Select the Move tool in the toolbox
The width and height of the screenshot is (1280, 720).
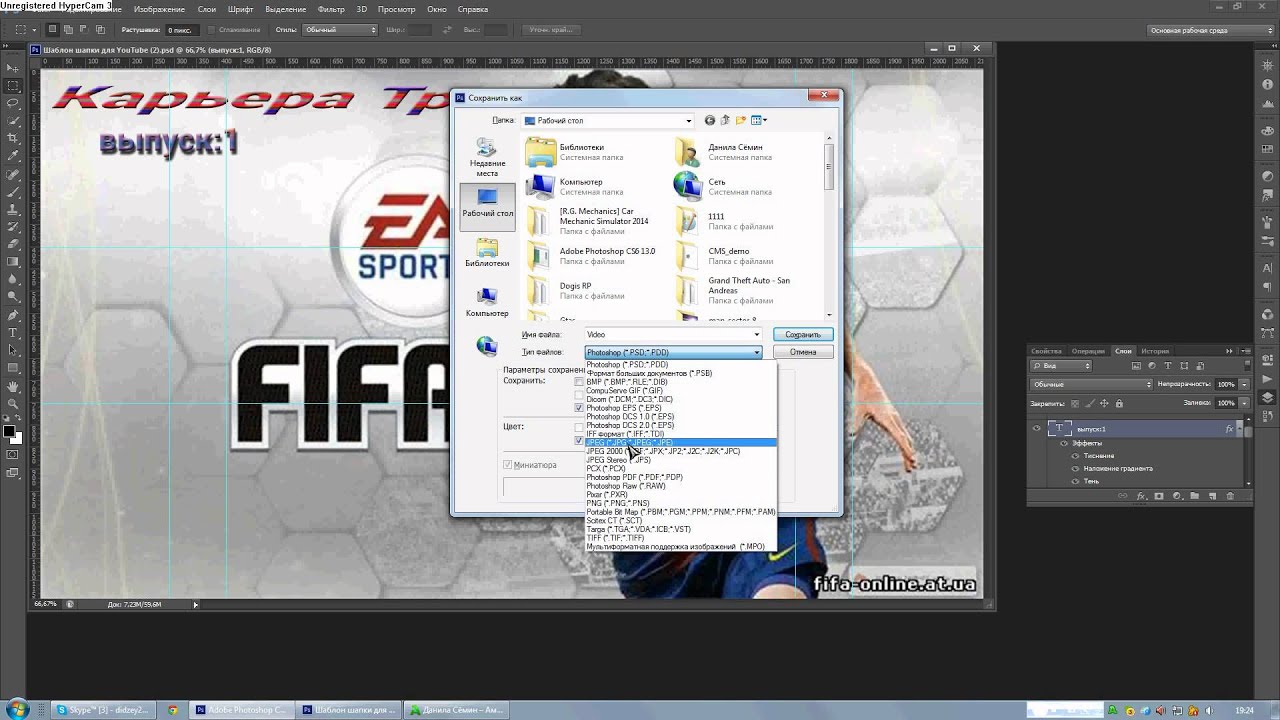point(13,68)
